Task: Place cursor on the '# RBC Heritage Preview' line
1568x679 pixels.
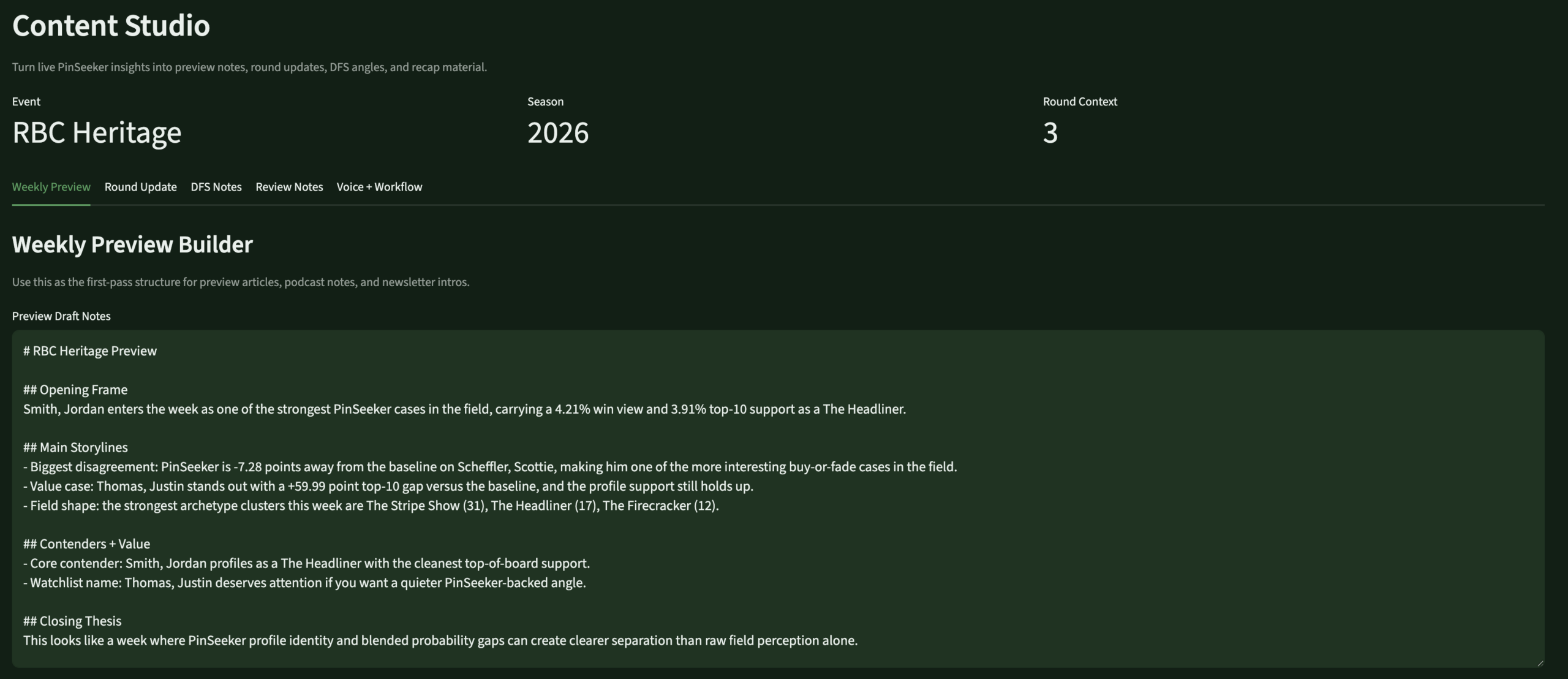Action: click(90, 351)
